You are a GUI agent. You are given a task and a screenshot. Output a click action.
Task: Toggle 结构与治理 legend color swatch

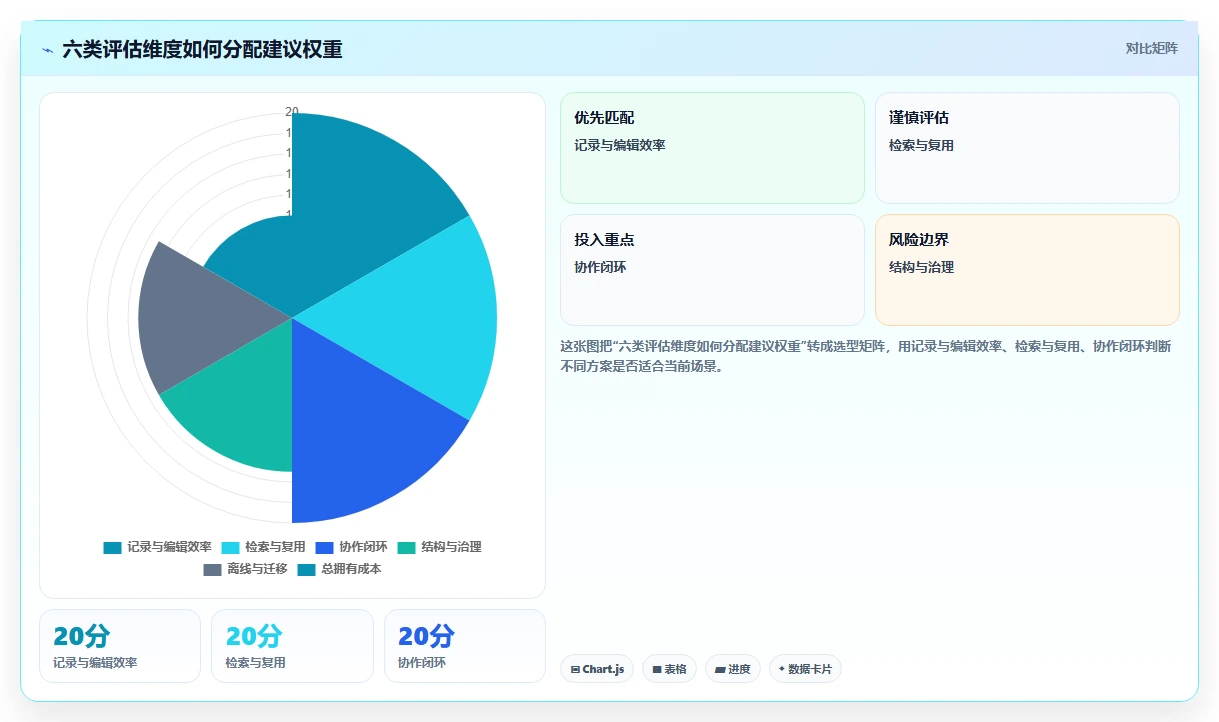coord(406,547)
